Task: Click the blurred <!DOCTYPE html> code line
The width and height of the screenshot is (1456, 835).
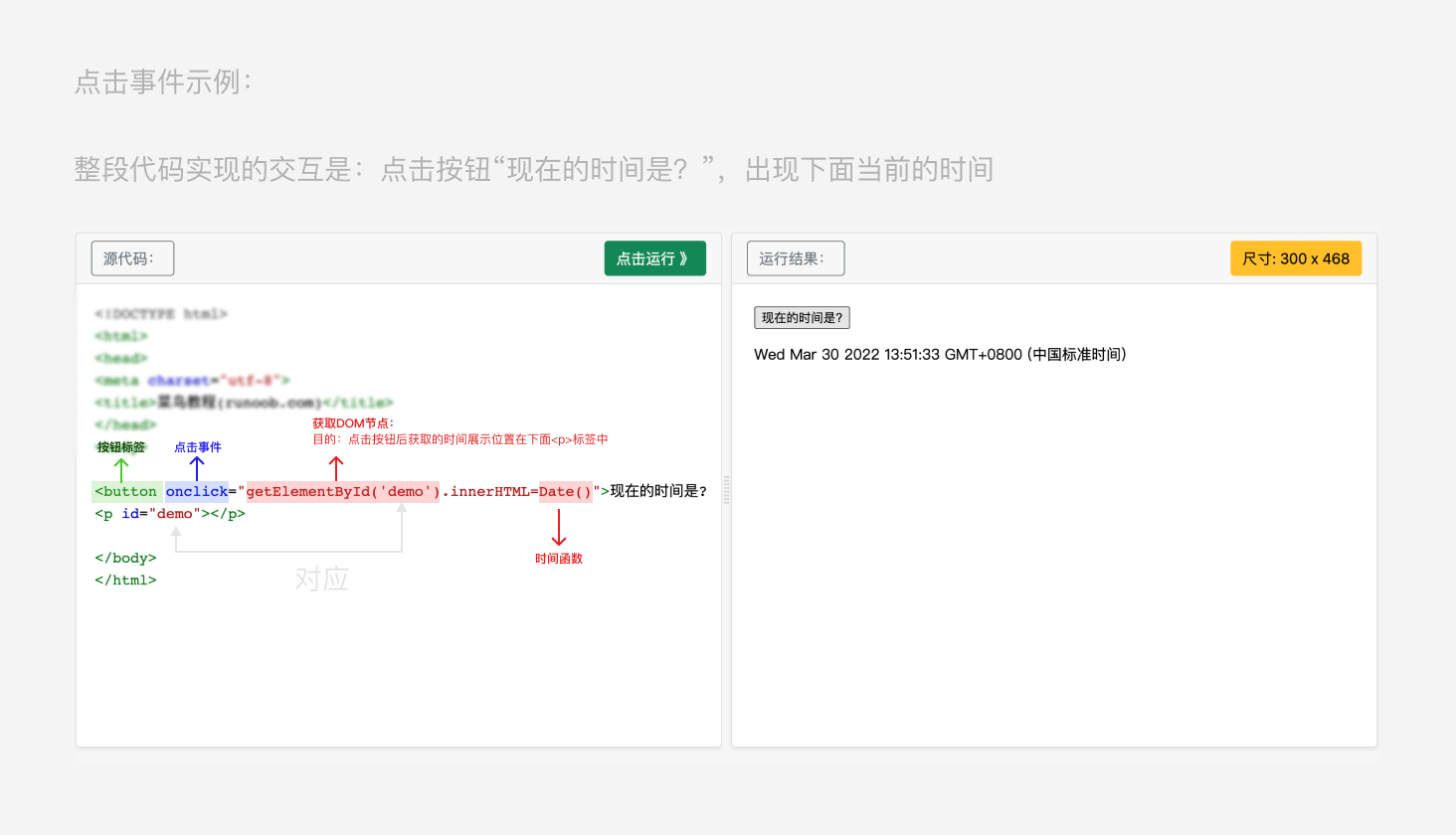Action: 161,314
